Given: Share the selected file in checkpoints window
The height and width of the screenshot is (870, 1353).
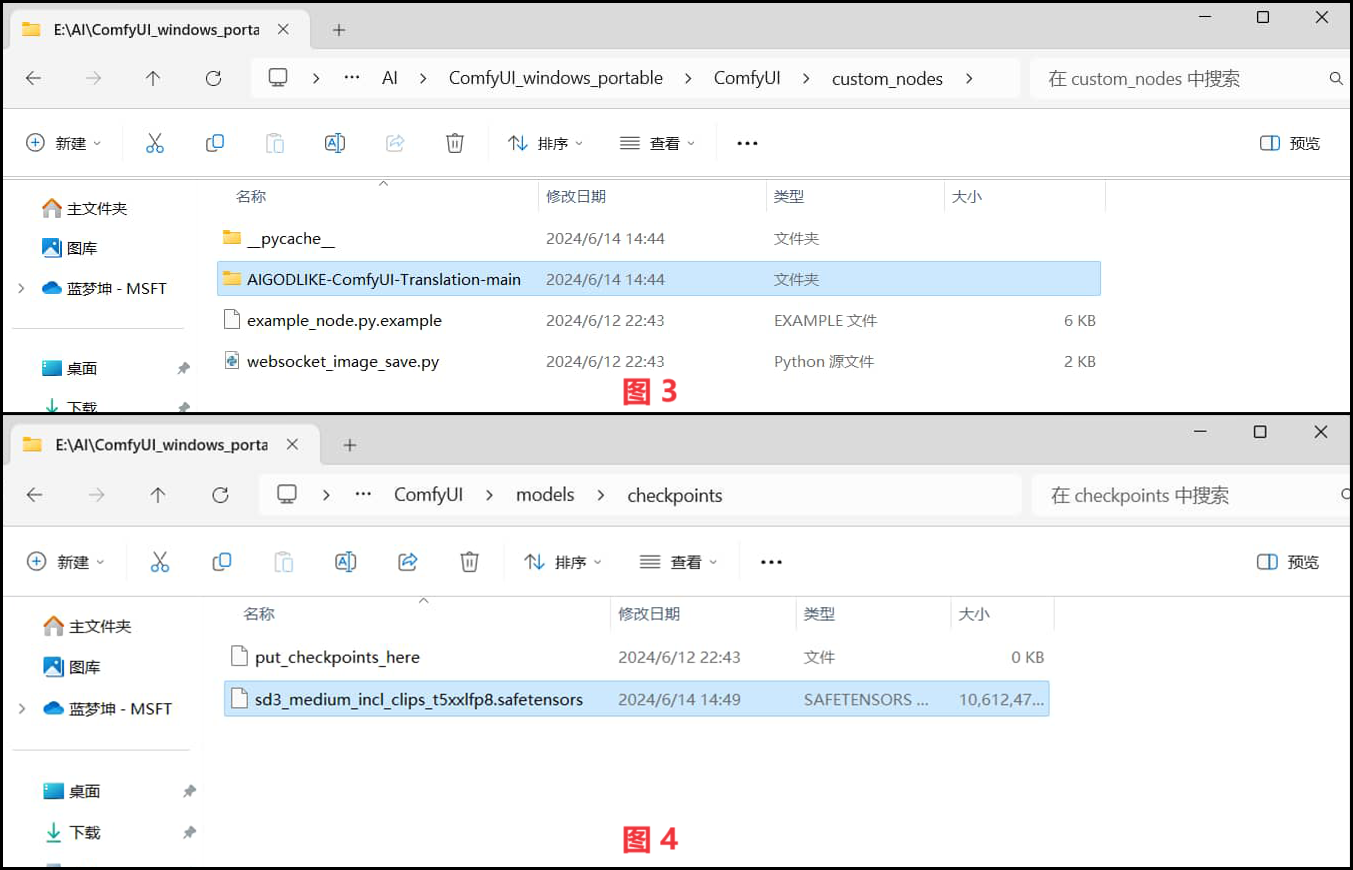Looking at the screenshot, I should pos(408,561).
